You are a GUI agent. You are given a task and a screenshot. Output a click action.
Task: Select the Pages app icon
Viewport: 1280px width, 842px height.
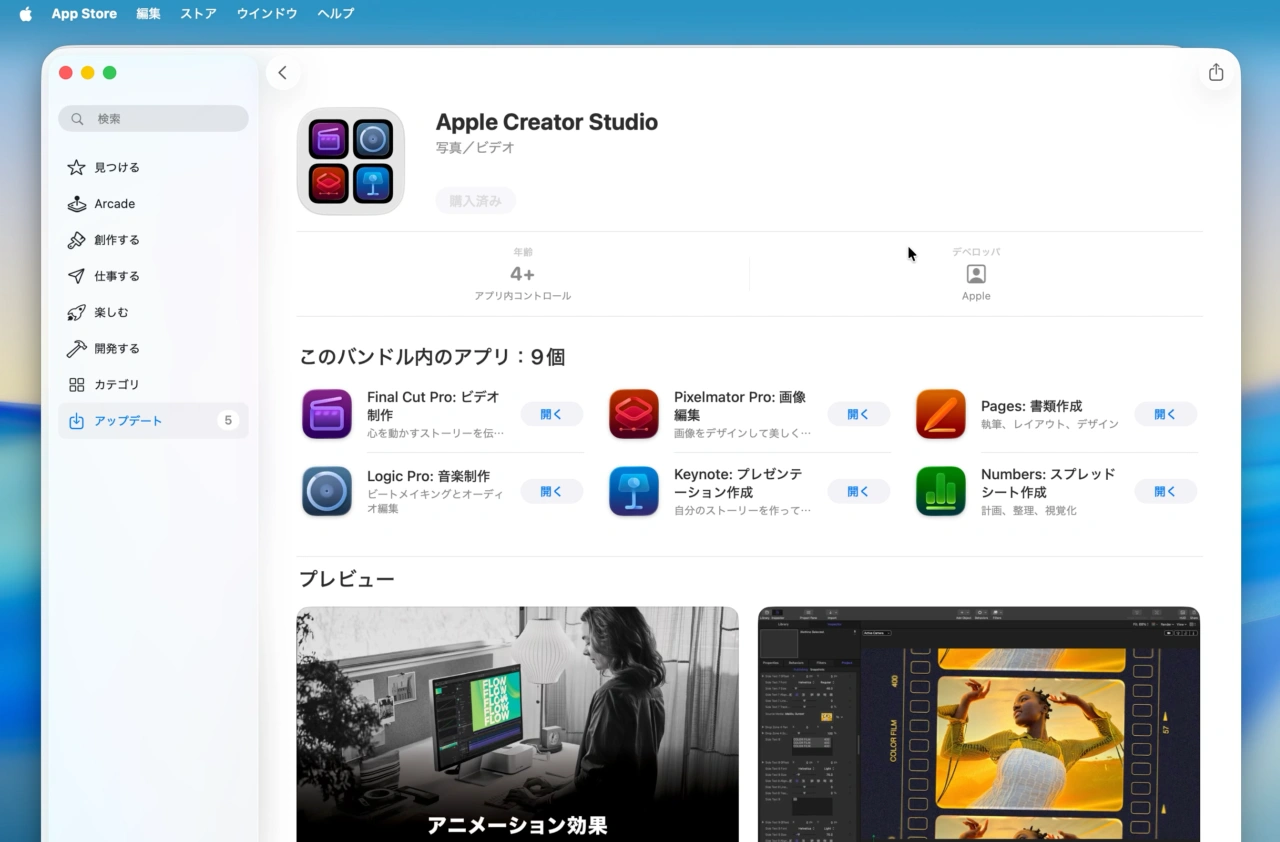tap(940, 414)
